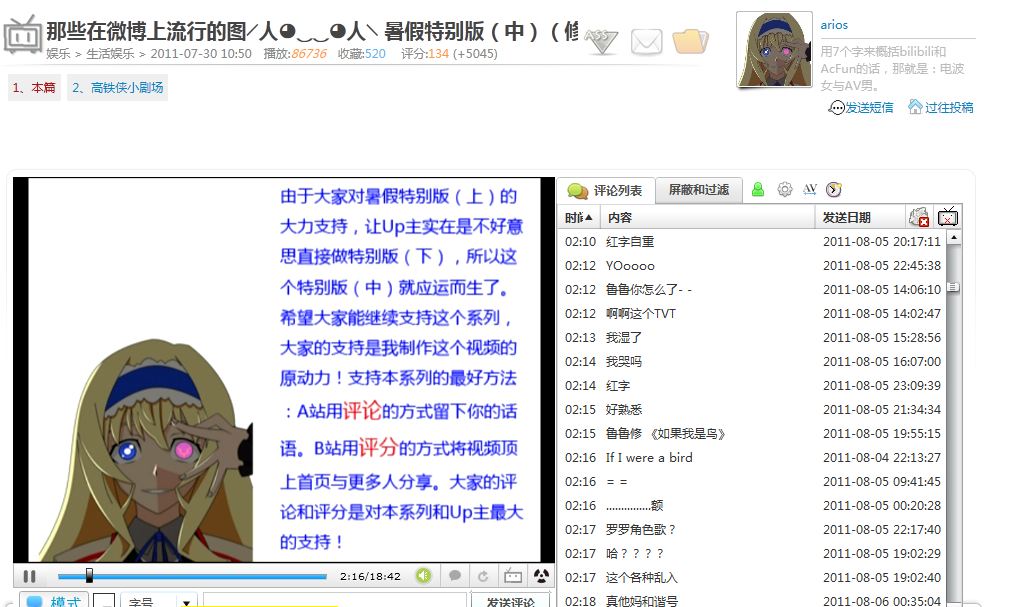Viewport: 1012px width, 607px height.
Task: Click 发送短信 to message uploader
Action: pyautogui.click(x=862, y=108)
